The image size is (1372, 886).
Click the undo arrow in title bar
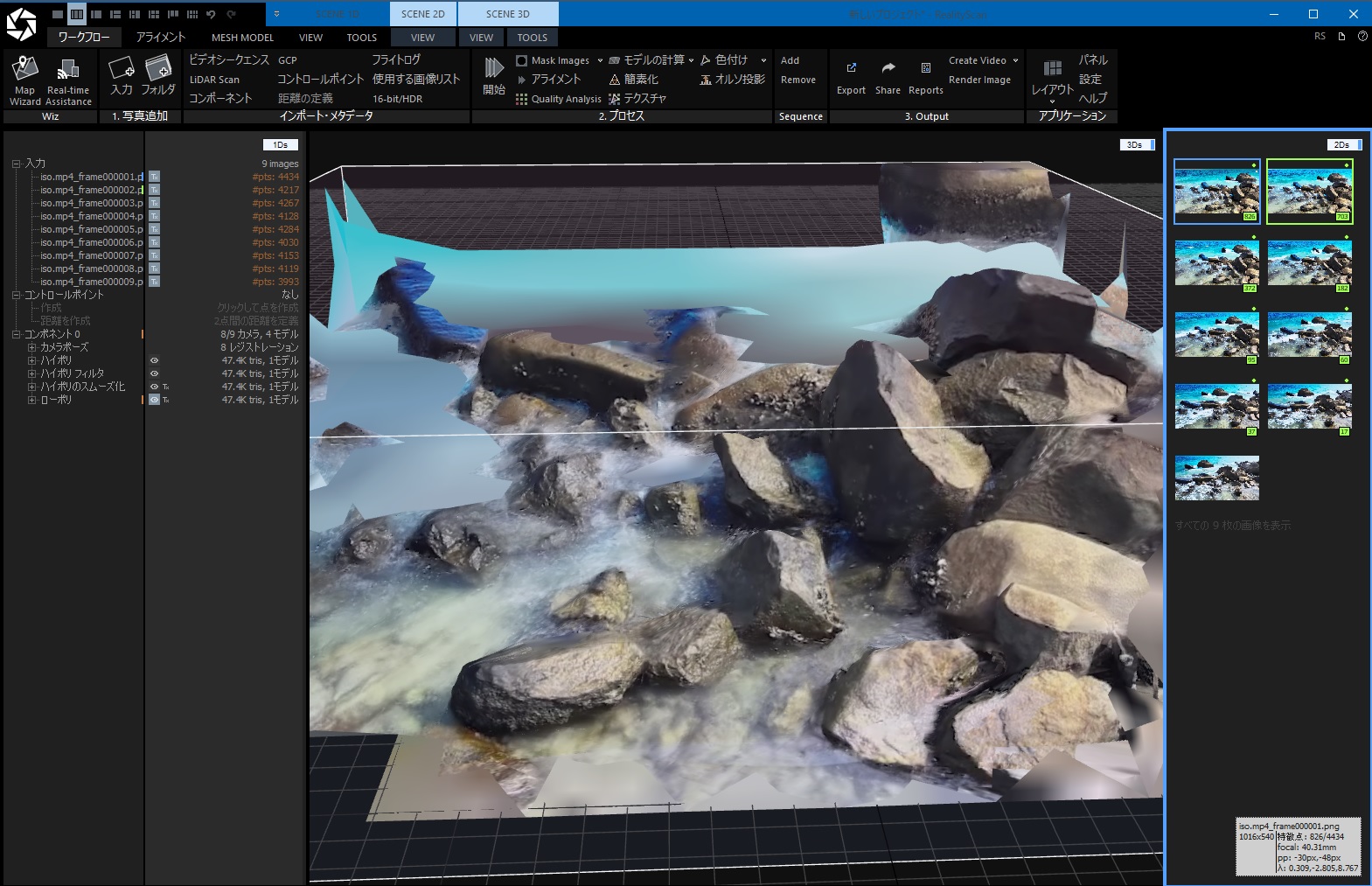pyautogui.click(x=211, y=14)
